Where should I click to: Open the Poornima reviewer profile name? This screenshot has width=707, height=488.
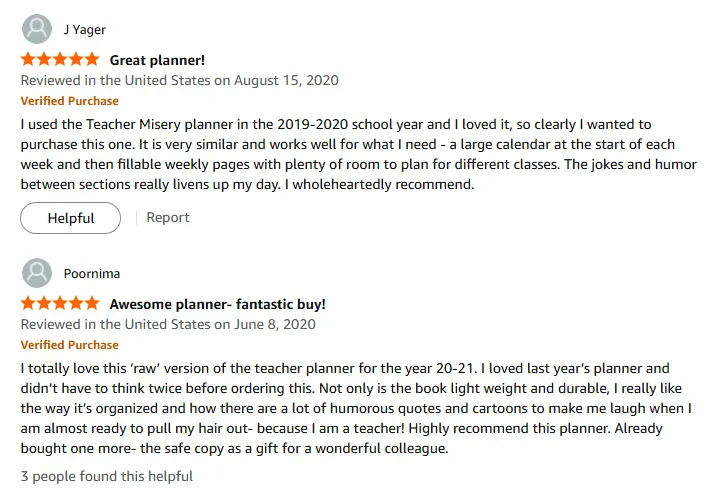(93, 273)
